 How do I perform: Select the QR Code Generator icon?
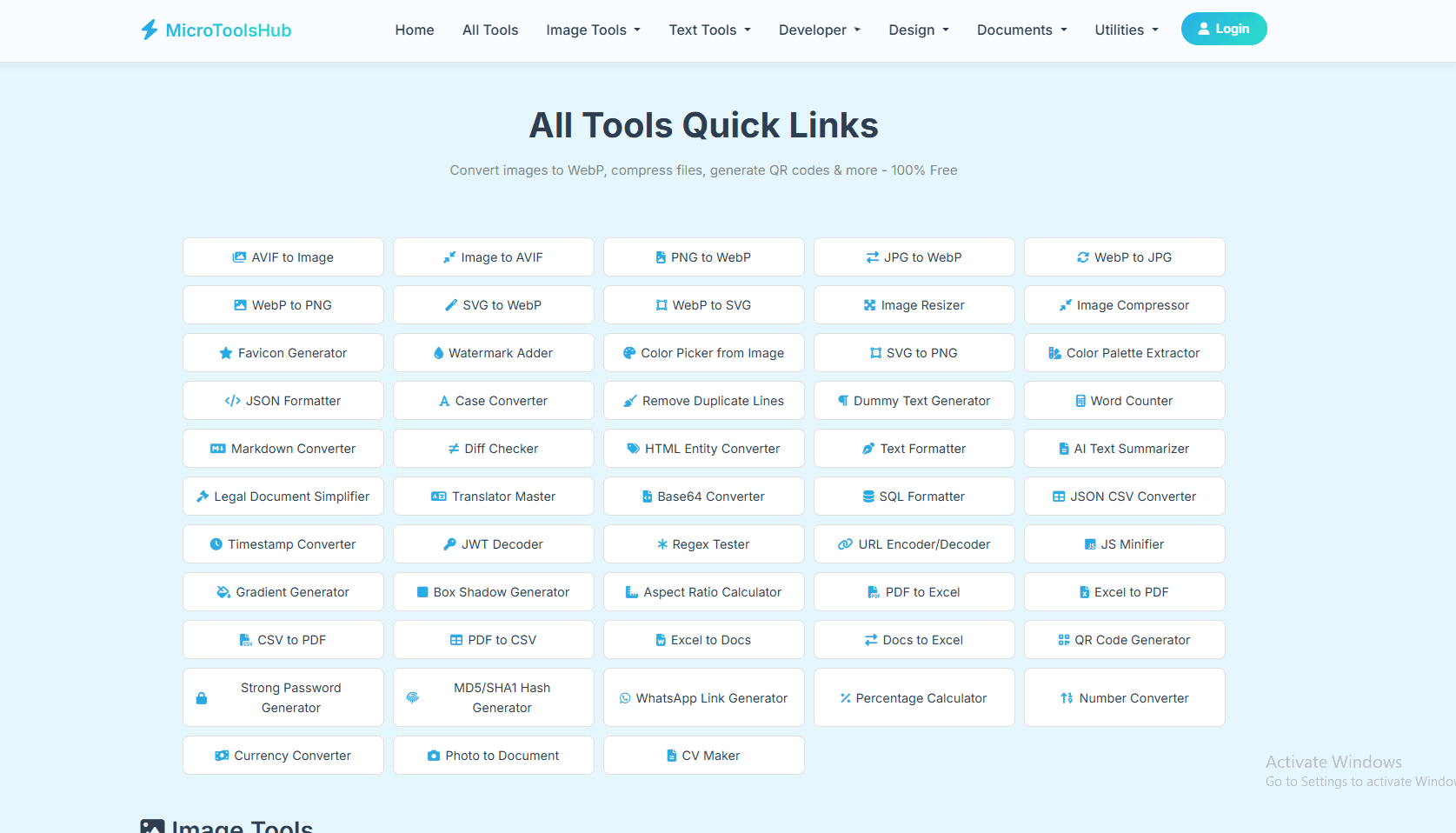1062,639
